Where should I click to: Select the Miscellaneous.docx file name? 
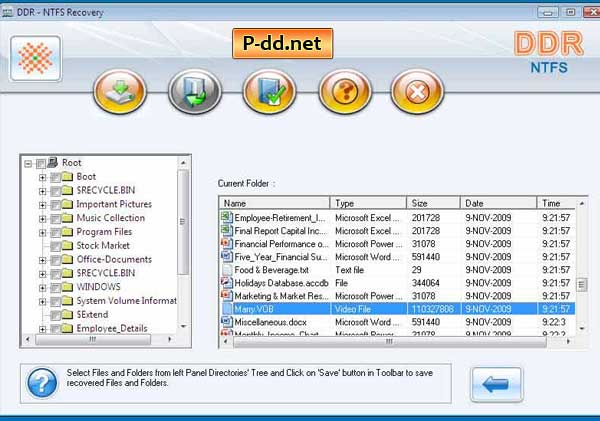click(x=270, y=322)
